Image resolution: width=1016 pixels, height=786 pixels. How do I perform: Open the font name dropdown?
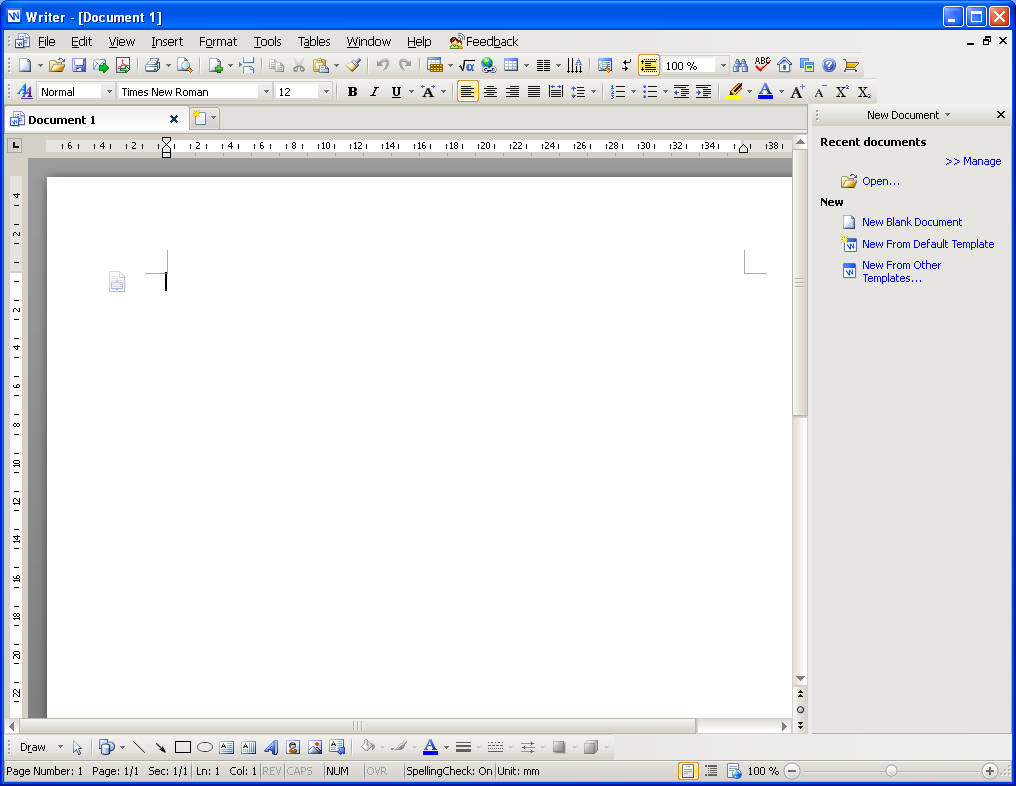click(x=266, y=92)
